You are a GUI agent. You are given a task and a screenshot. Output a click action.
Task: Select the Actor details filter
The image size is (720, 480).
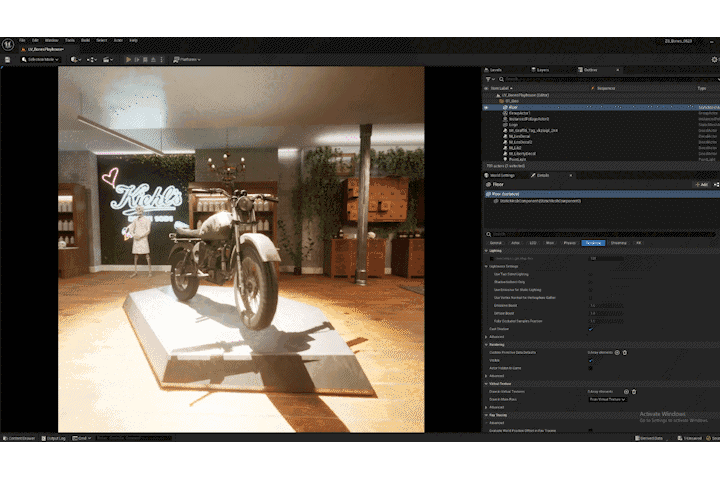click(x=515, y=243)
